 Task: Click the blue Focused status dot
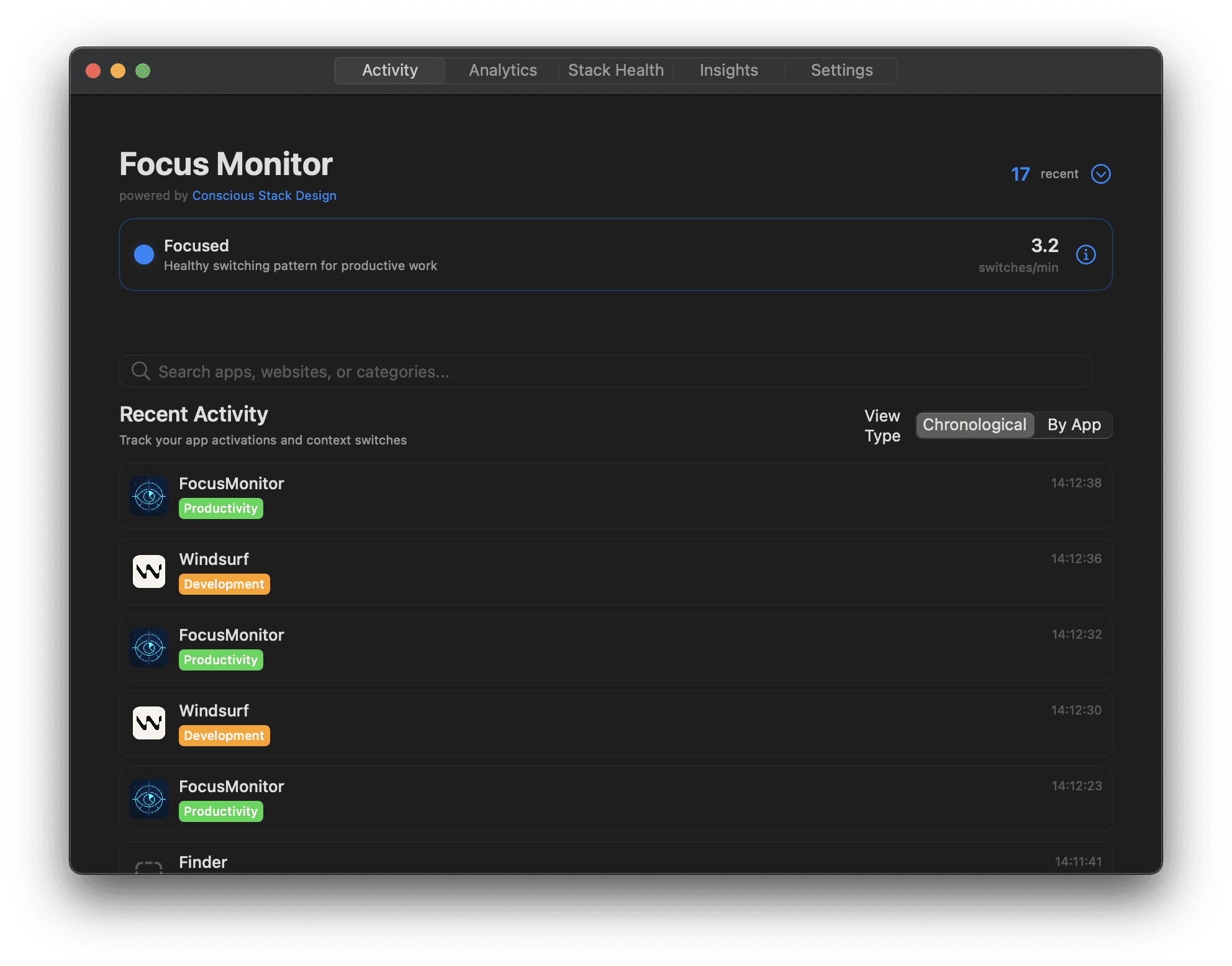pos(144,255)
